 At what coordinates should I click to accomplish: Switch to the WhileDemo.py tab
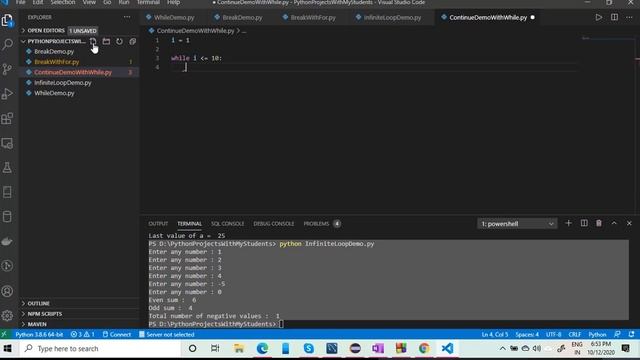174,18
